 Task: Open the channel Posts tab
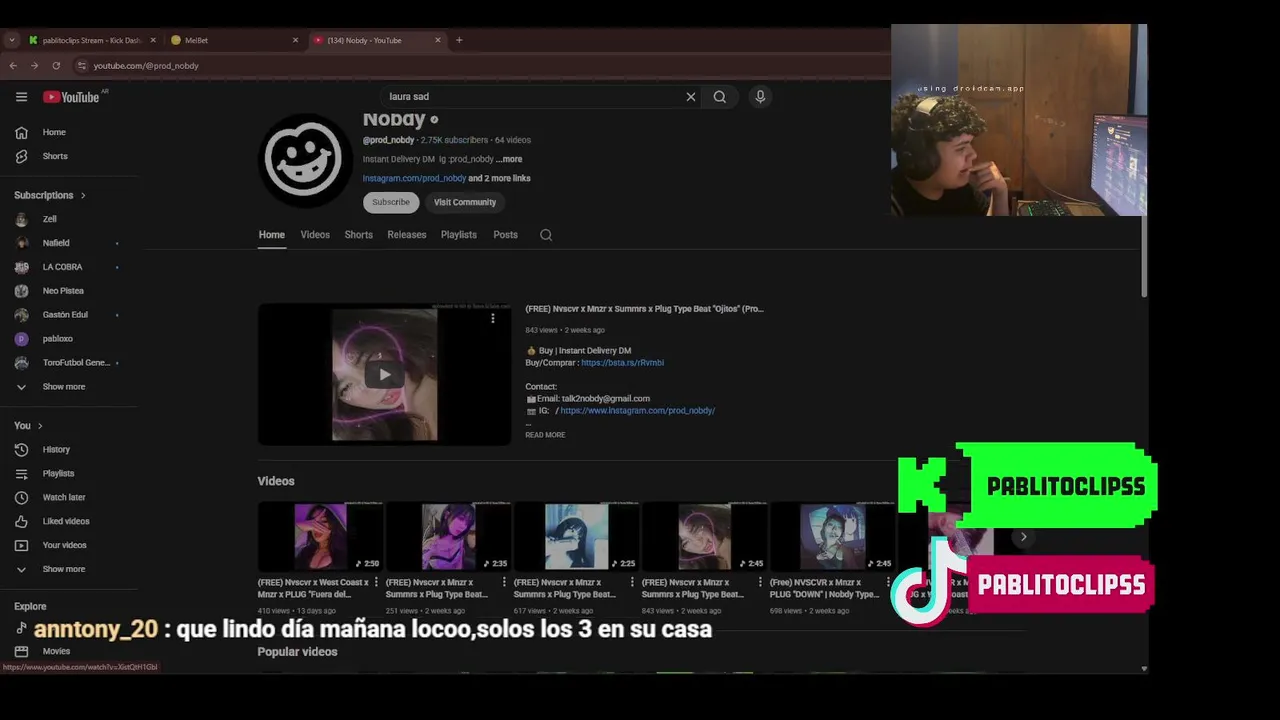(505, 235)
